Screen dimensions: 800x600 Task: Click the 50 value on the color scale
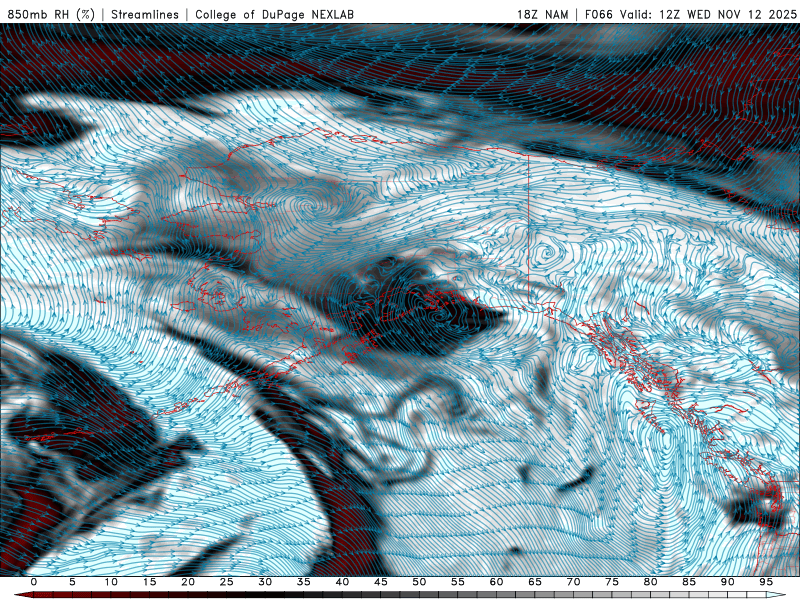coord(419,582)
